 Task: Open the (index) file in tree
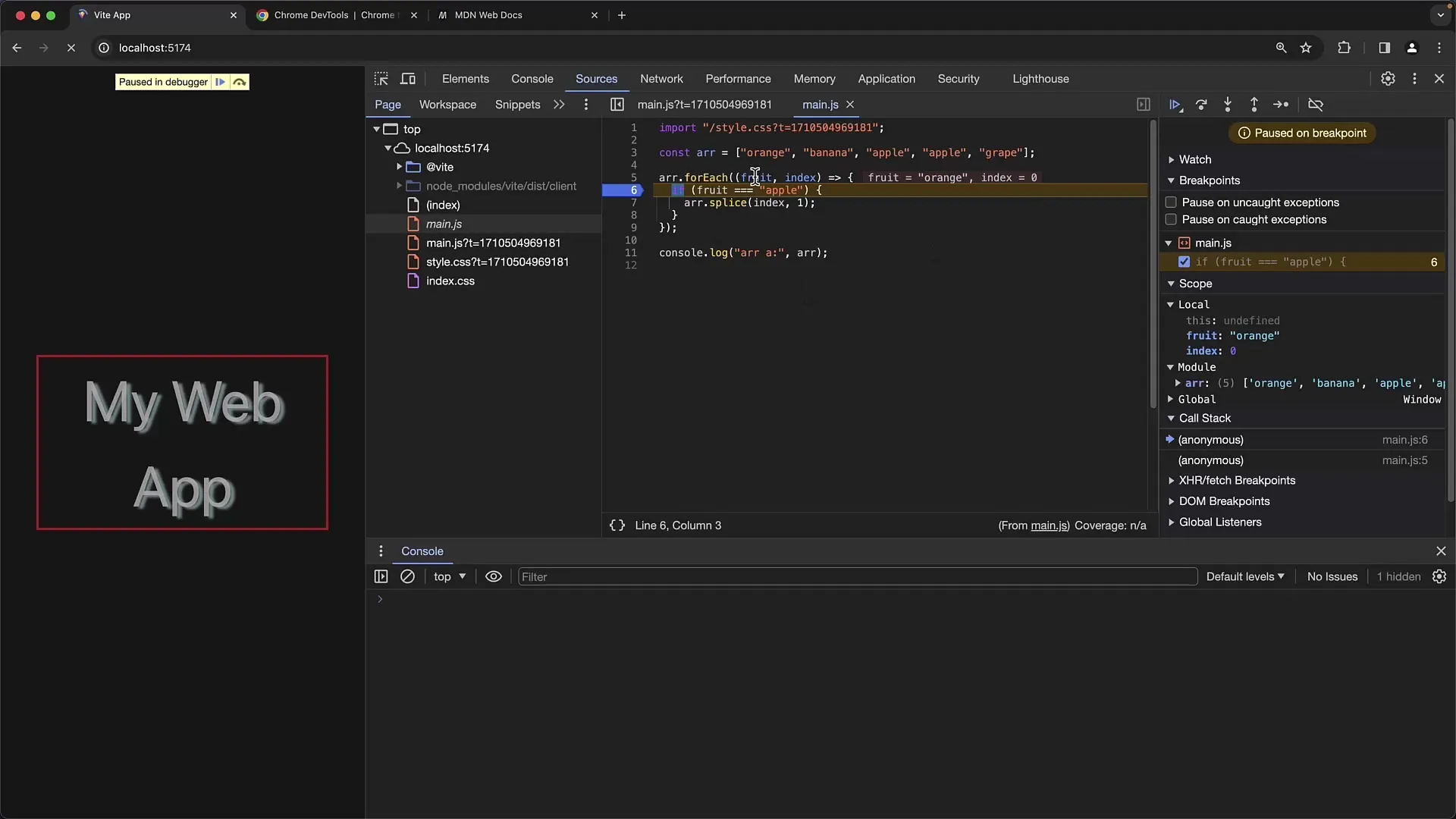(442, 206)
